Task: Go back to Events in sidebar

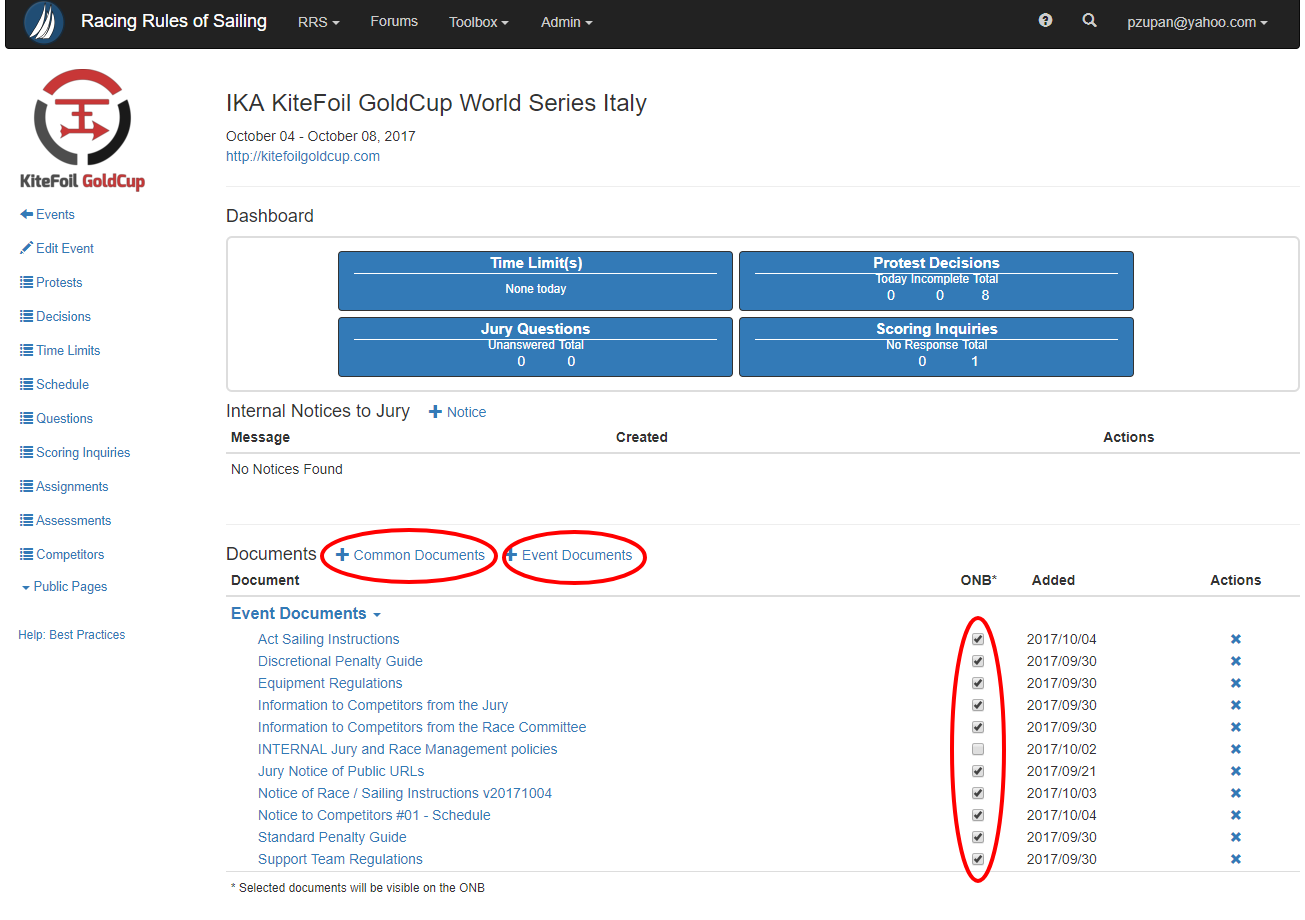Action: pyautogui.click(x=47, y=215)
